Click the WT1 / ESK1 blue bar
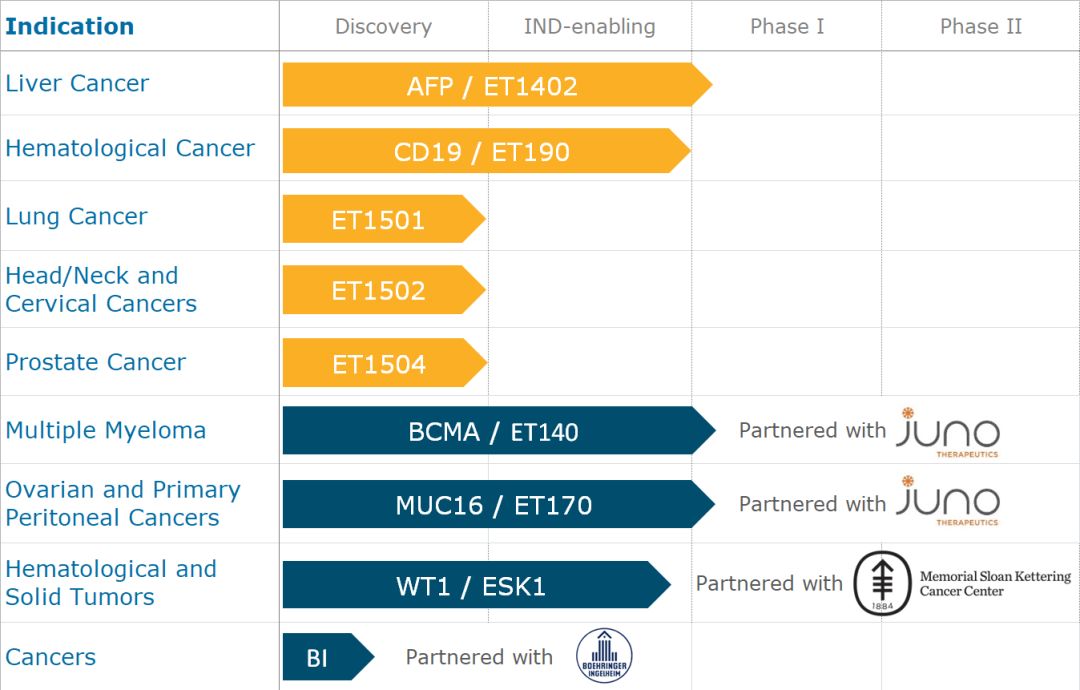 coord(471,585)
